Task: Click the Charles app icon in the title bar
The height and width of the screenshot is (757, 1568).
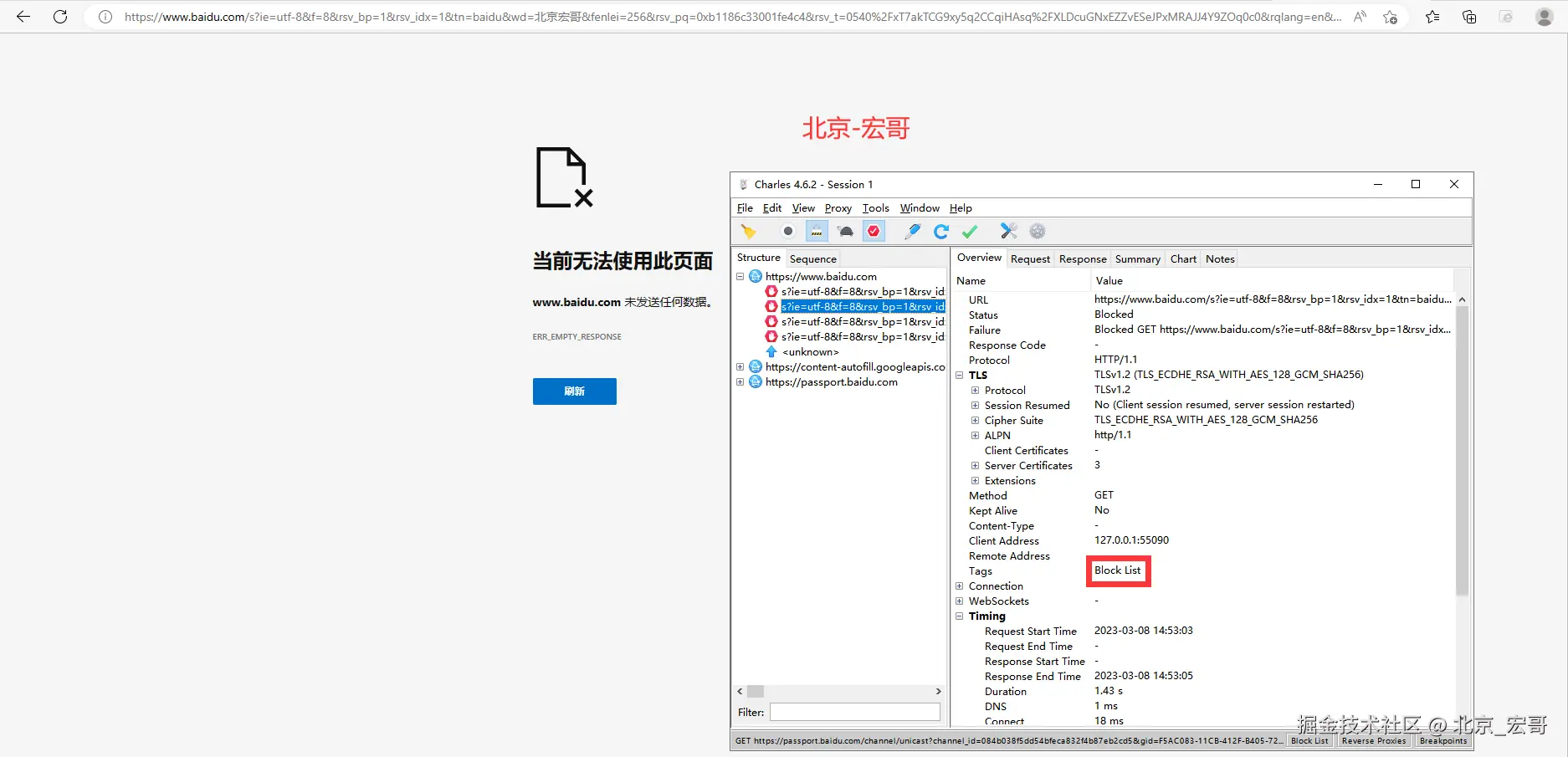Action: (x=743, y=185)
